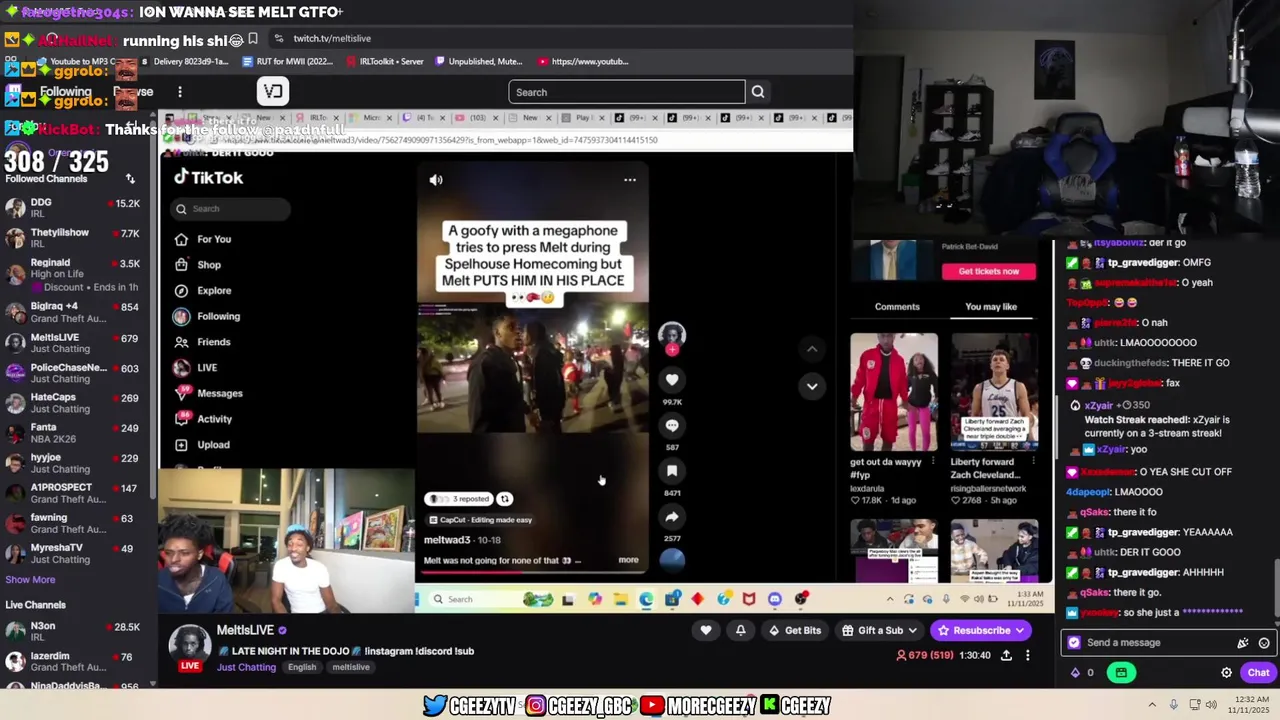
Task: Sort followed channels list arrows
Action: point(130,179)
